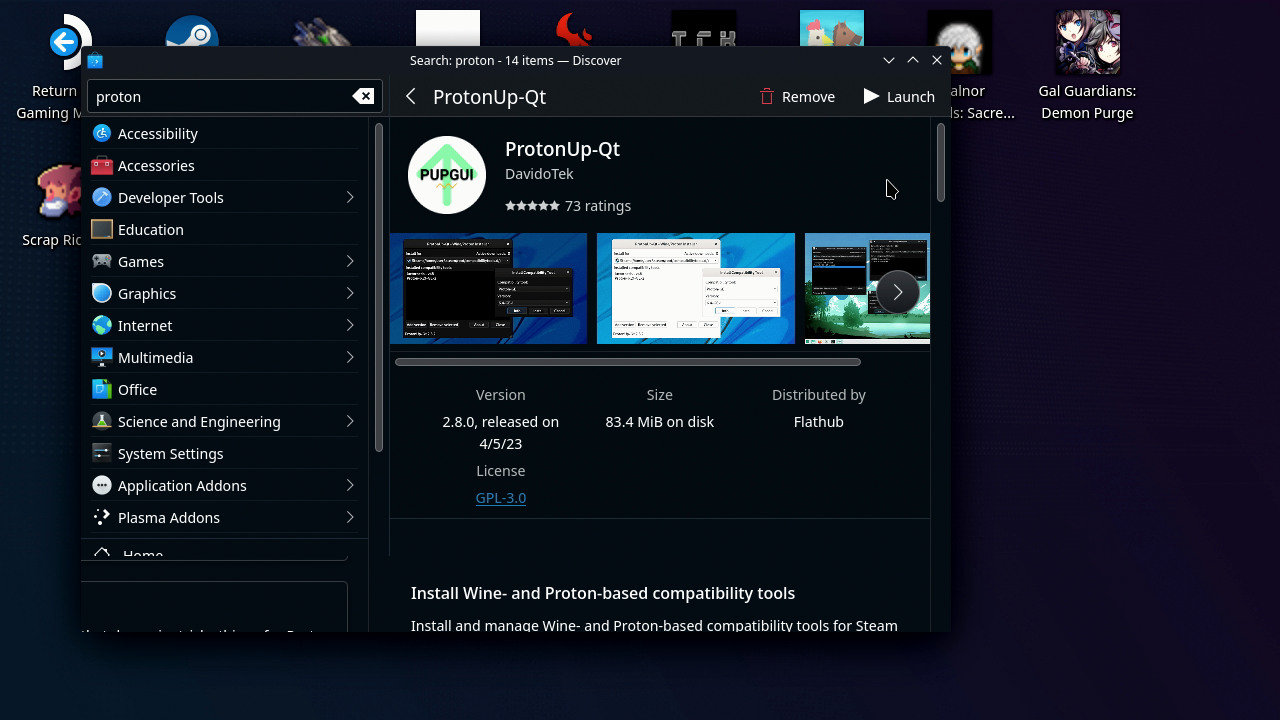
Task: Remove the ProtonUp-Qt application
Action: click(x=797, y=96)
